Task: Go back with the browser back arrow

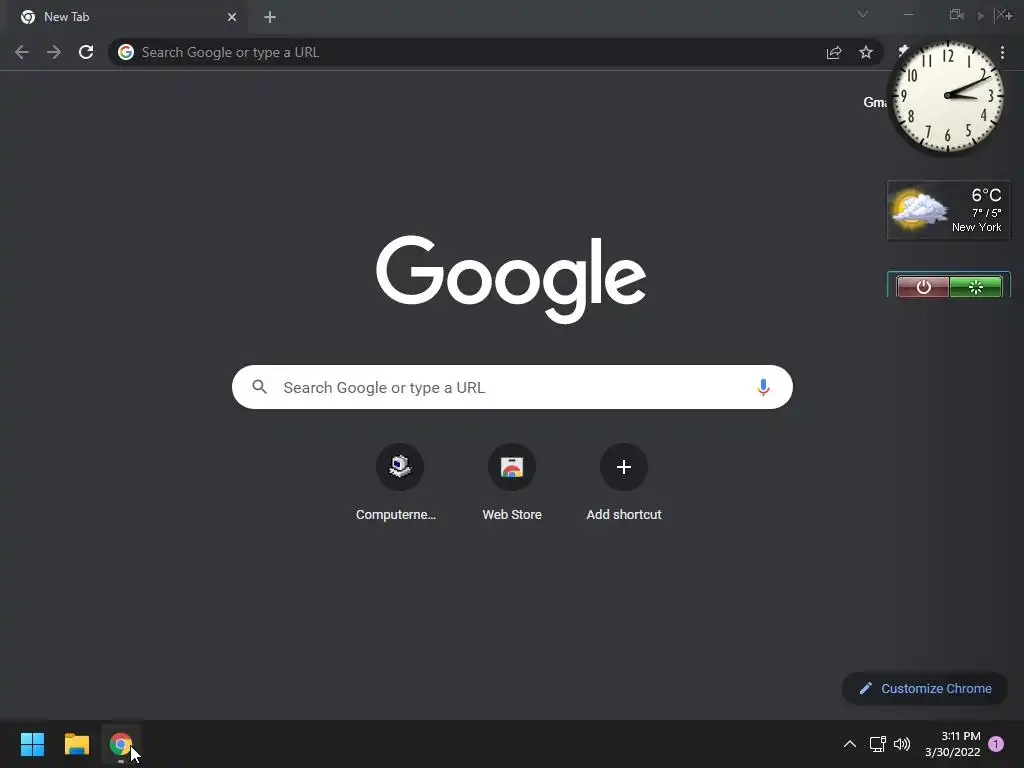Action: (x=22, y=52)
